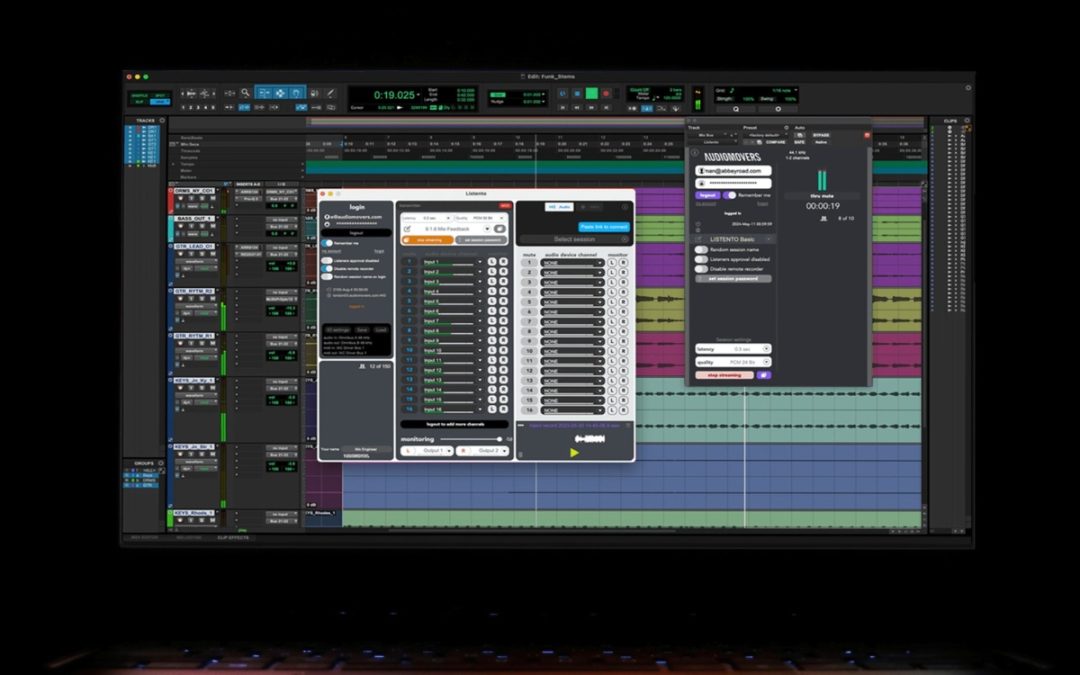Viewport: 1080px width, 675px height.
Task: Mute receiver channel 8 in Listento
Action: point(530,331)
